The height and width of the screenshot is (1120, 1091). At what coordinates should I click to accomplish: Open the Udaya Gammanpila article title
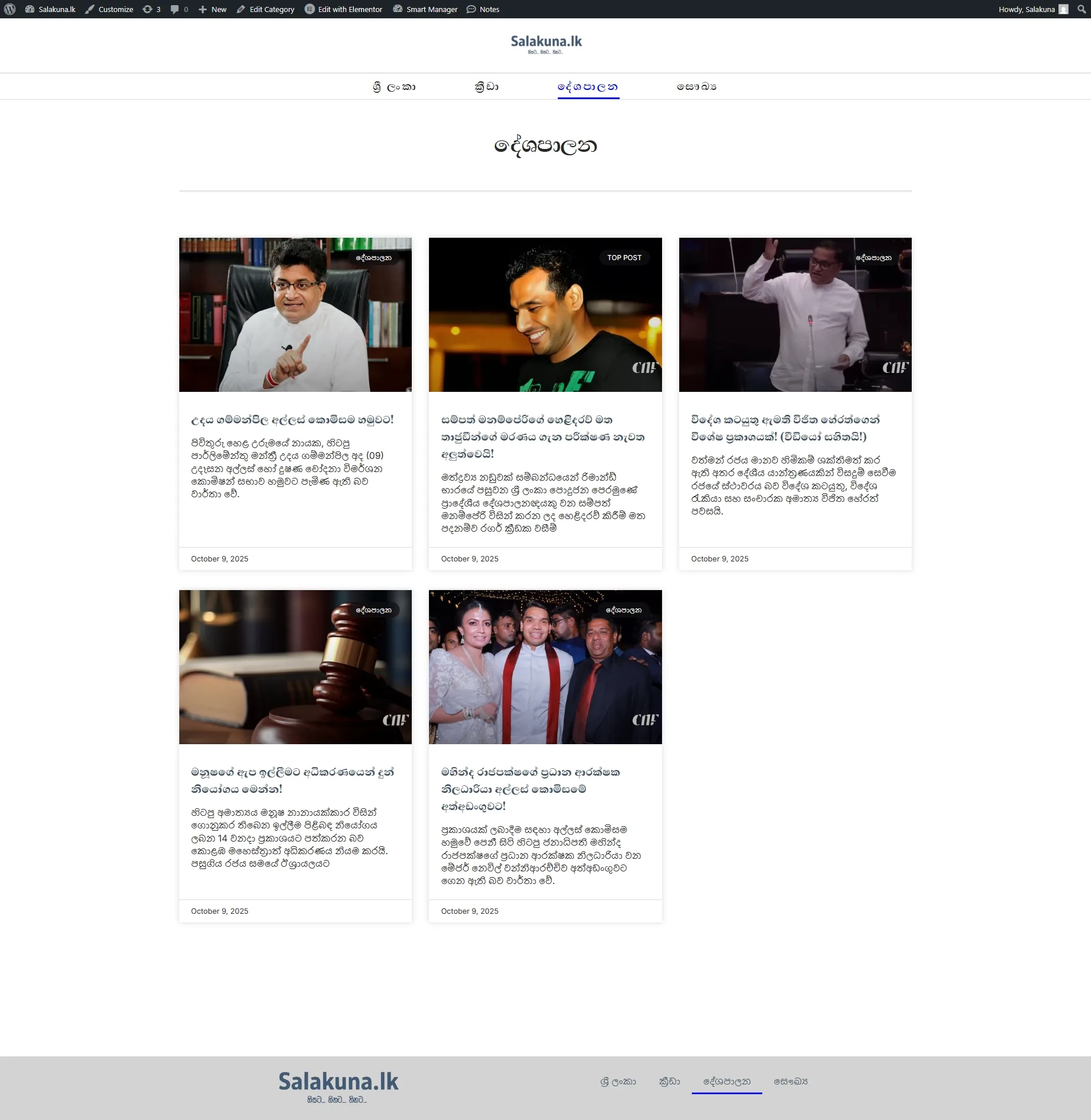(293, 419)
